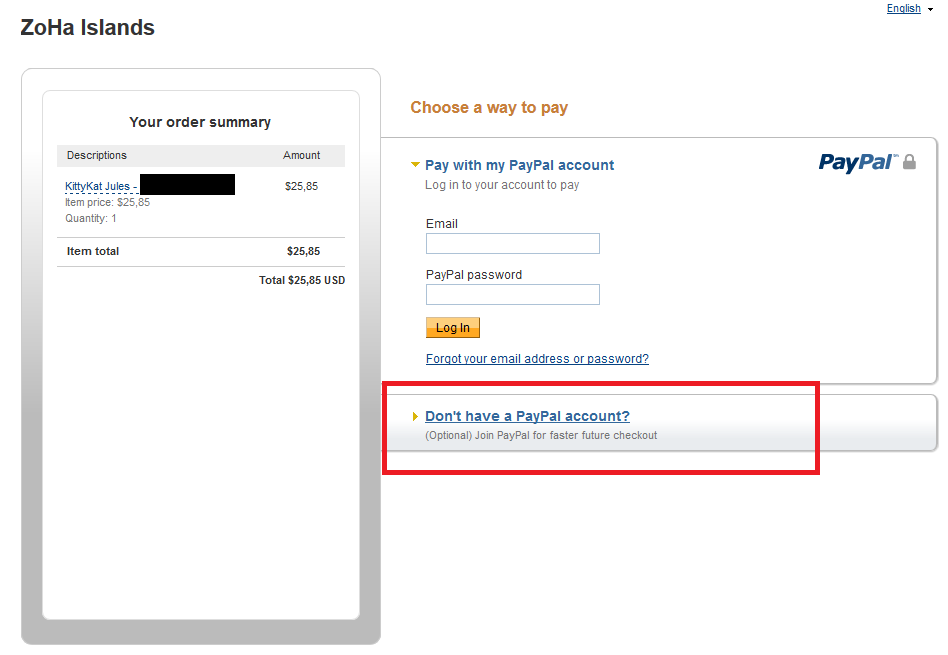
Task: Open the Don't have a PayPal account link
Action: point(527,416)
